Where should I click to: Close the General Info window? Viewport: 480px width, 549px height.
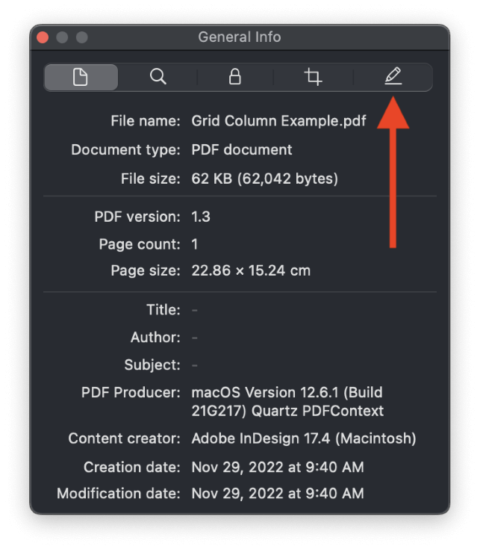(x=43, y=37)
